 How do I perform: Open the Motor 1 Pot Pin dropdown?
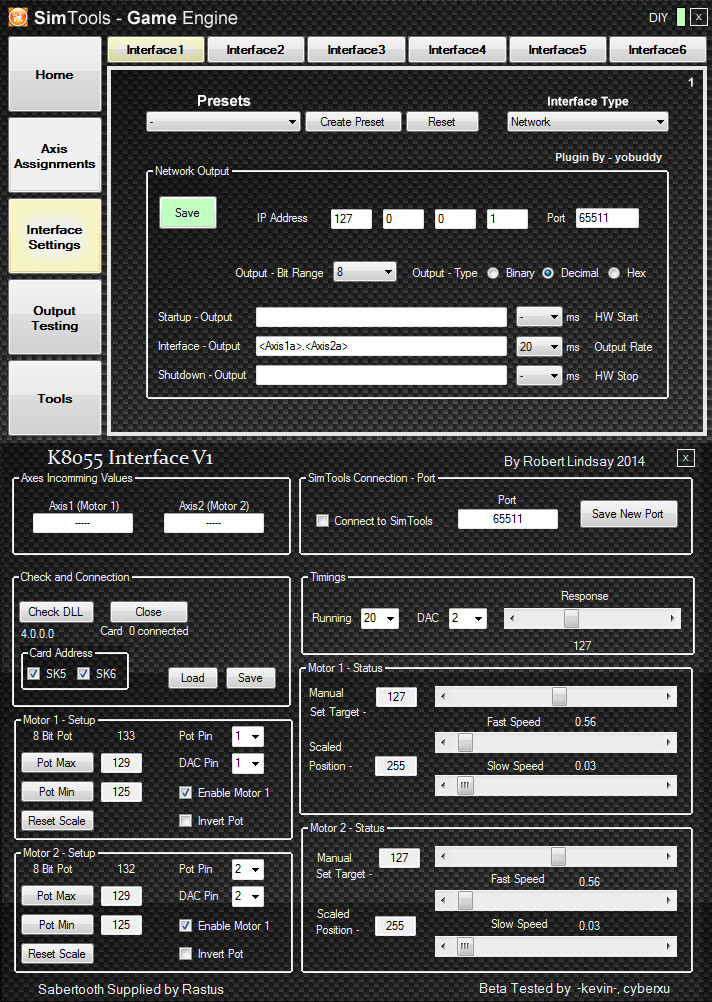tap(248, 736)
